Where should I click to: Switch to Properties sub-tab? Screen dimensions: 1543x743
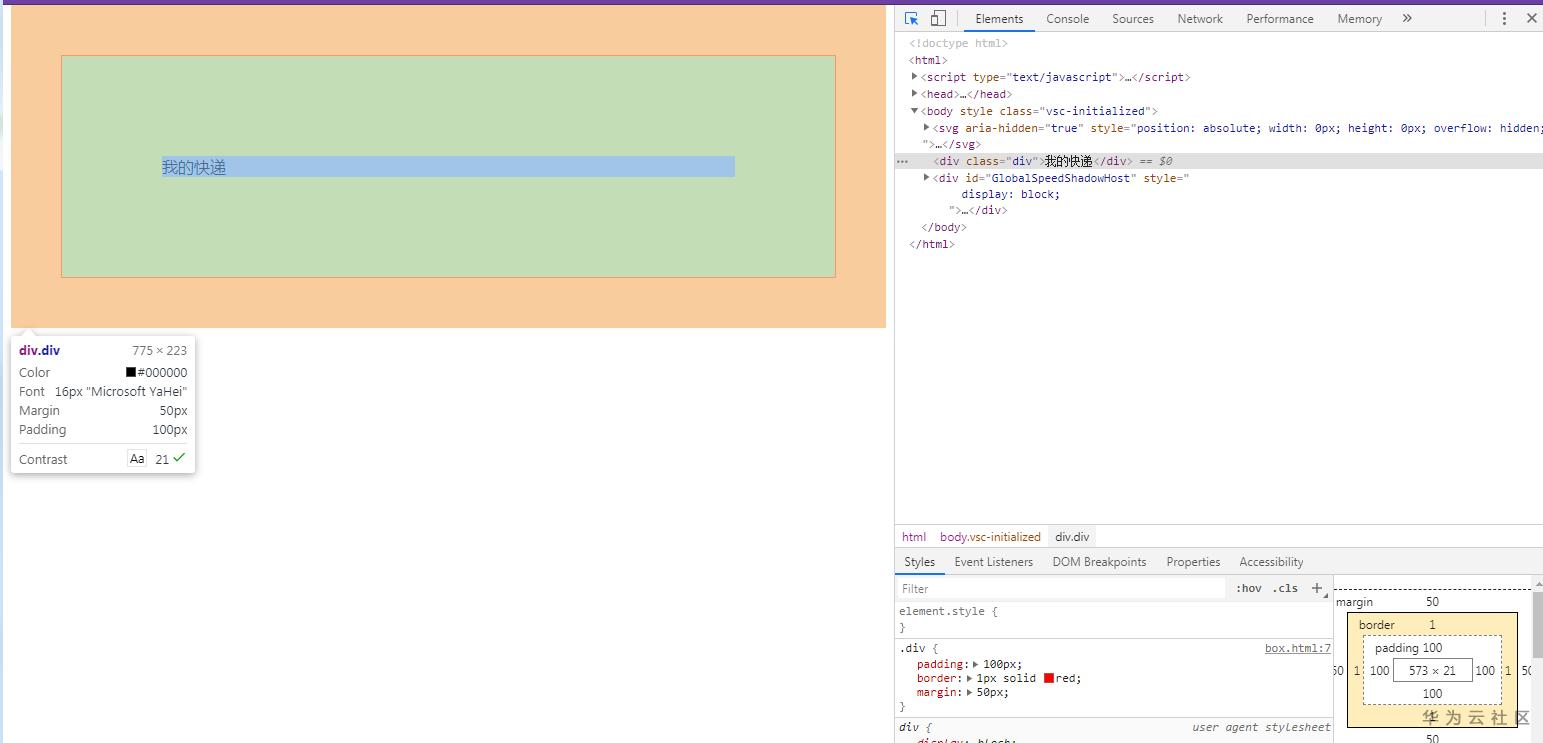1193,562
